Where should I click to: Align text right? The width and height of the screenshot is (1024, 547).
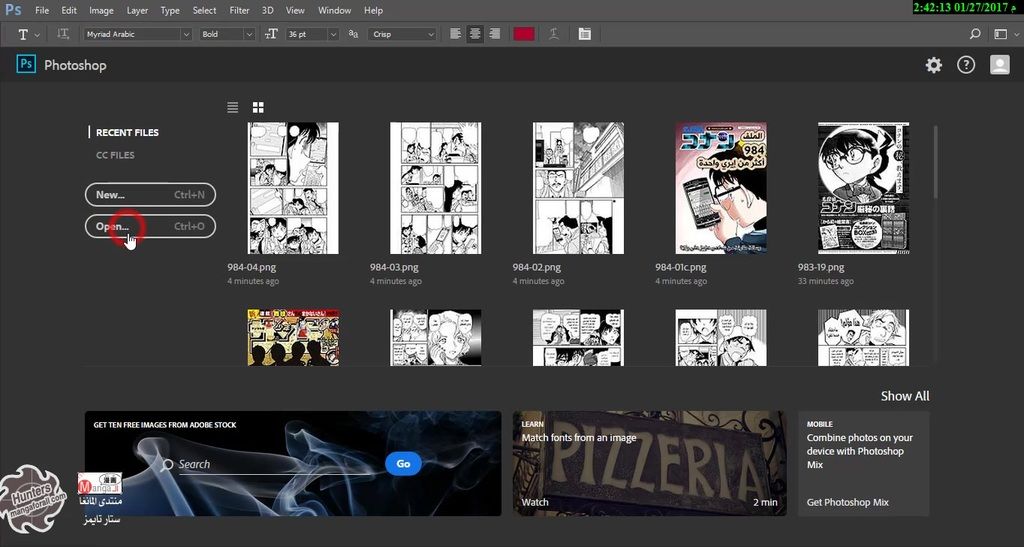pos(495,34)
